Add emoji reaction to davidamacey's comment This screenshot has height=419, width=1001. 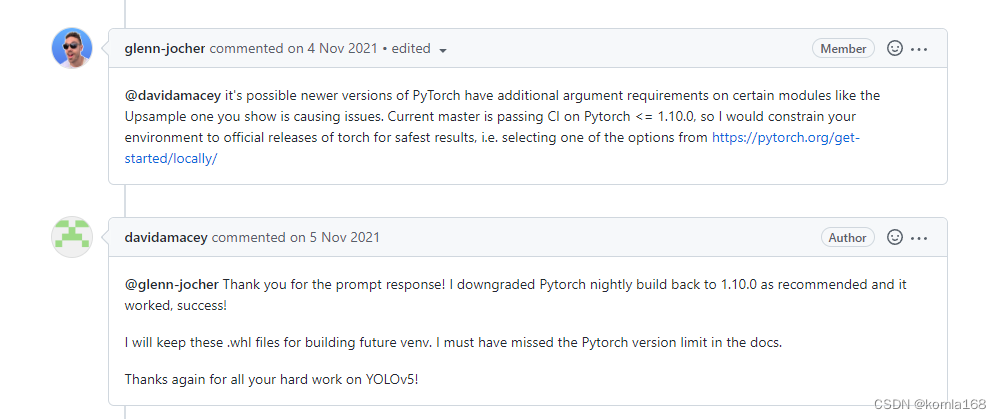coord(895,237)
